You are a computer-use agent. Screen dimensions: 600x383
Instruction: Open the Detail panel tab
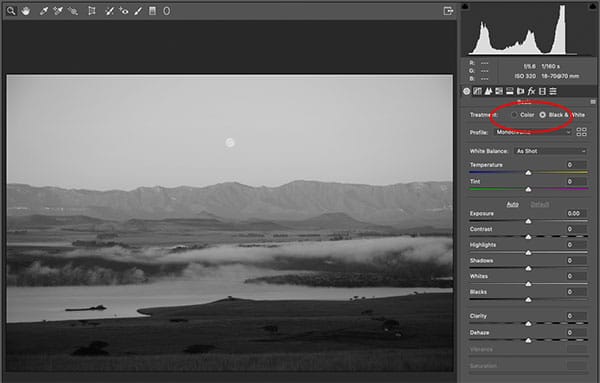[488, 91]
